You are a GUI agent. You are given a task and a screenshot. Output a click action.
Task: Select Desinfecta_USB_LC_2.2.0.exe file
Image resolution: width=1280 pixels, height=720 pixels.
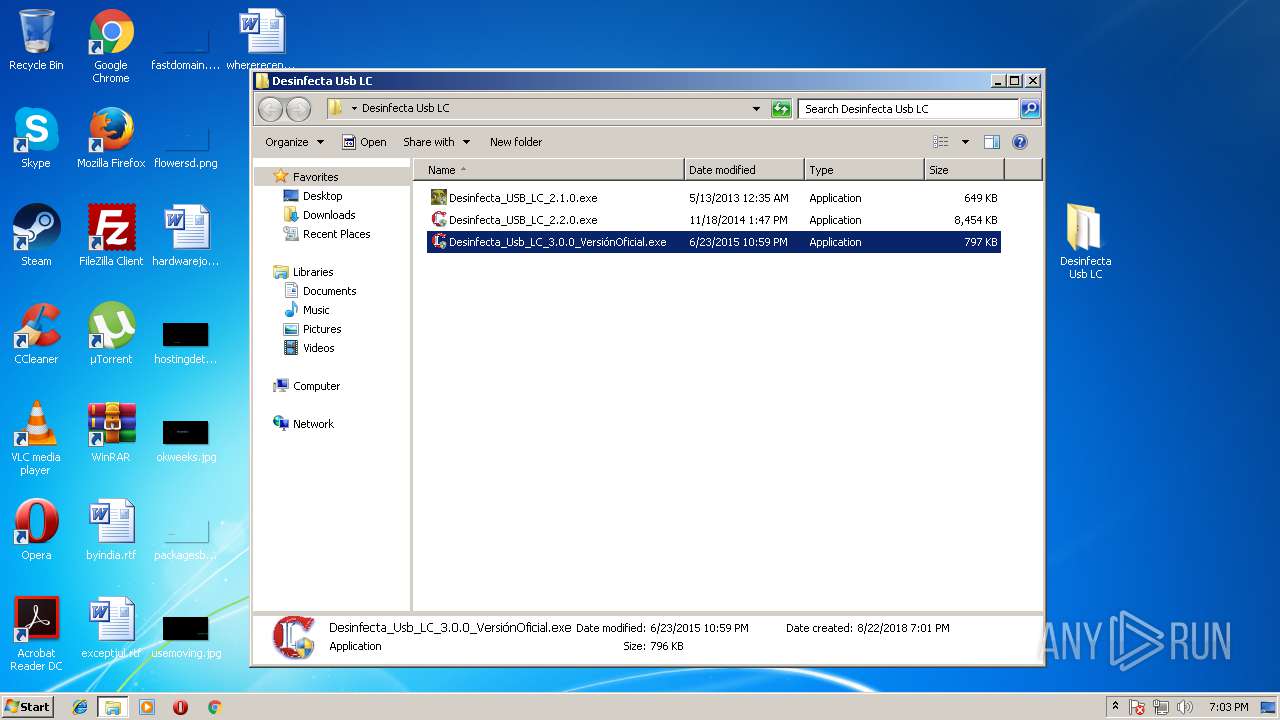(x=714, y=220)
